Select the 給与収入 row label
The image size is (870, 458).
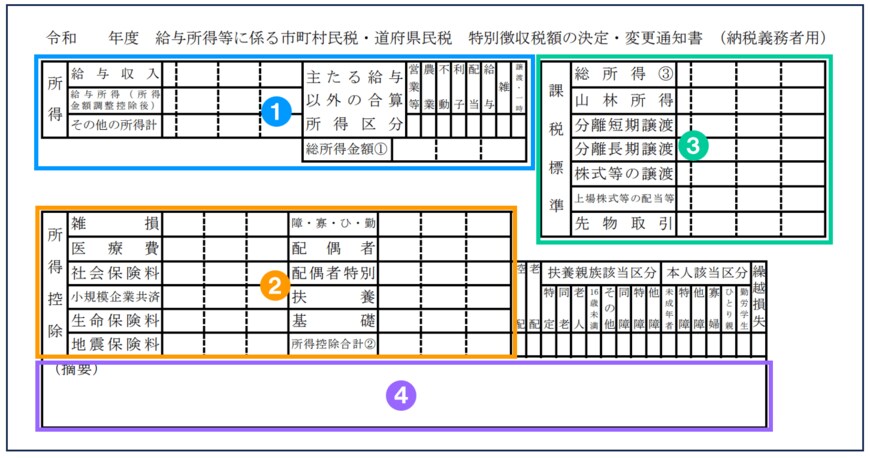115,75
